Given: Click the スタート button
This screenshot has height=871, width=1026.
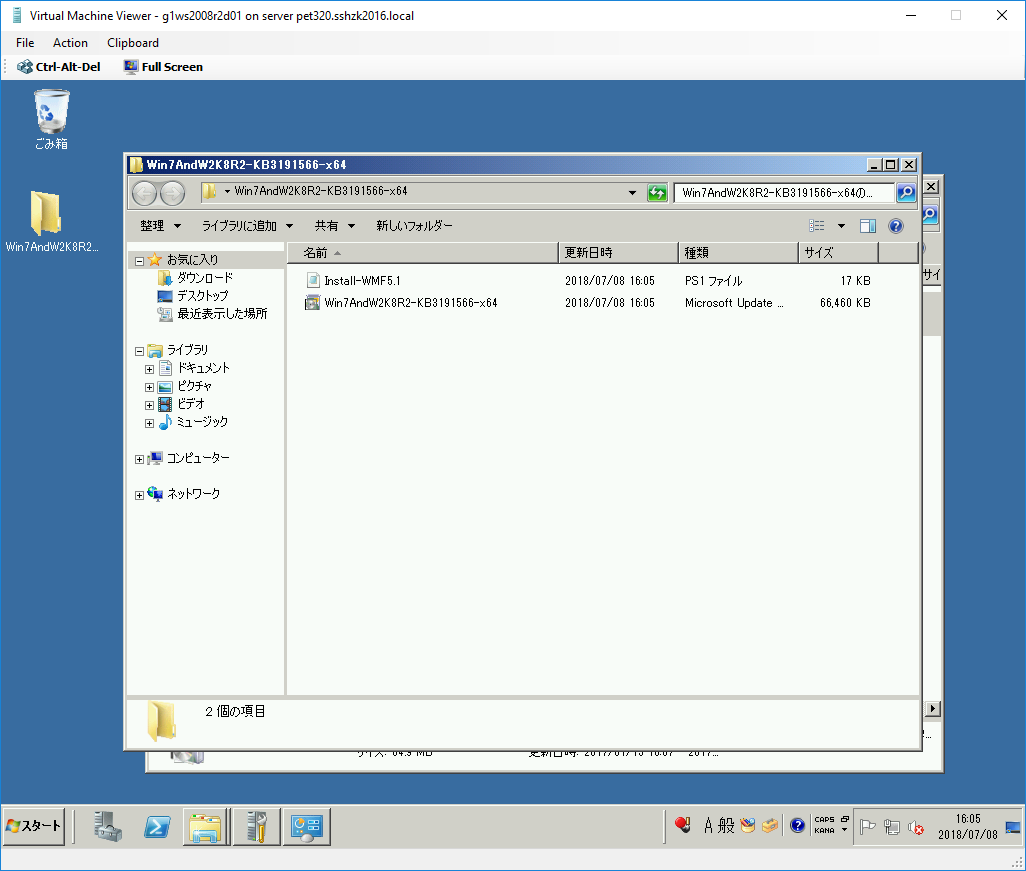Looking at the screenshot, I should (x=34, y=827).
